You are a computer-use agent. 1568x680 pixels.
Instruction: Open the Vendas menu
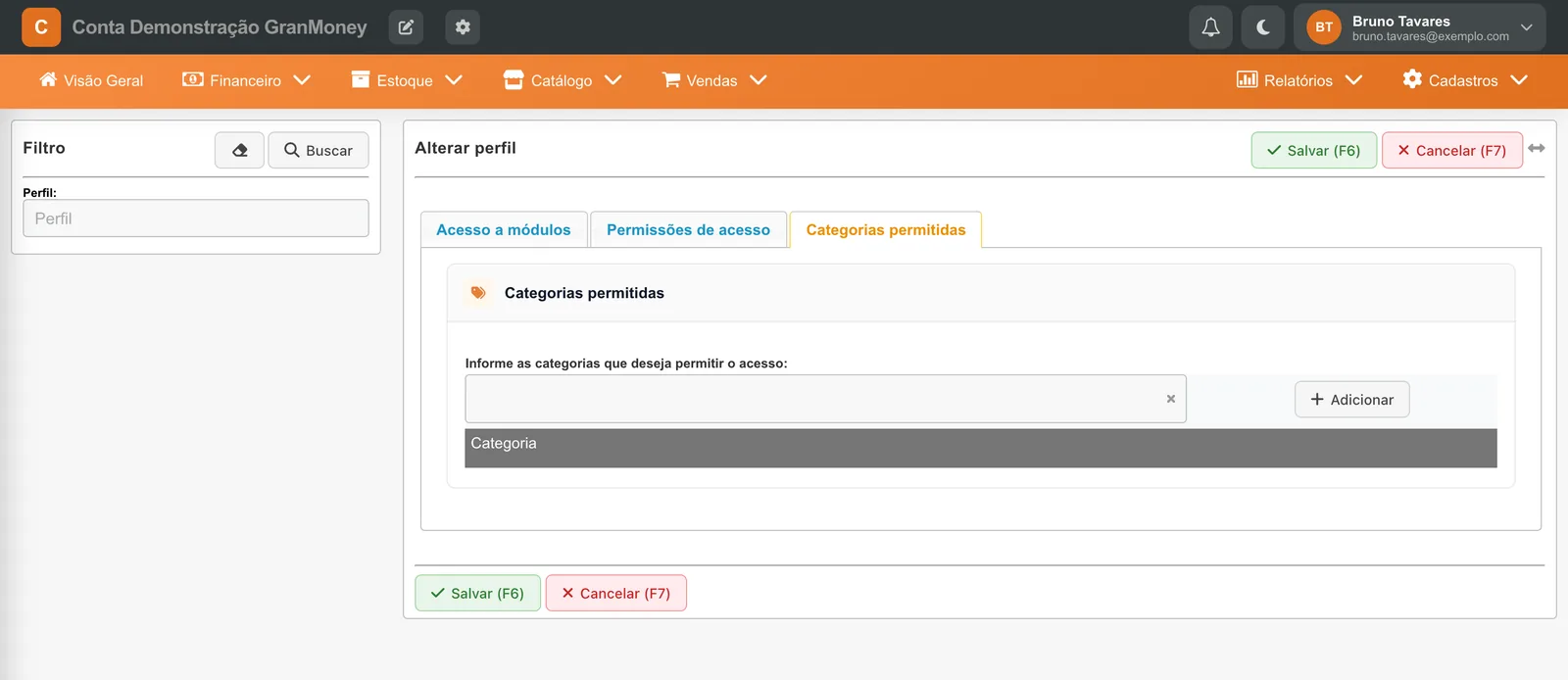click(713, 80)
